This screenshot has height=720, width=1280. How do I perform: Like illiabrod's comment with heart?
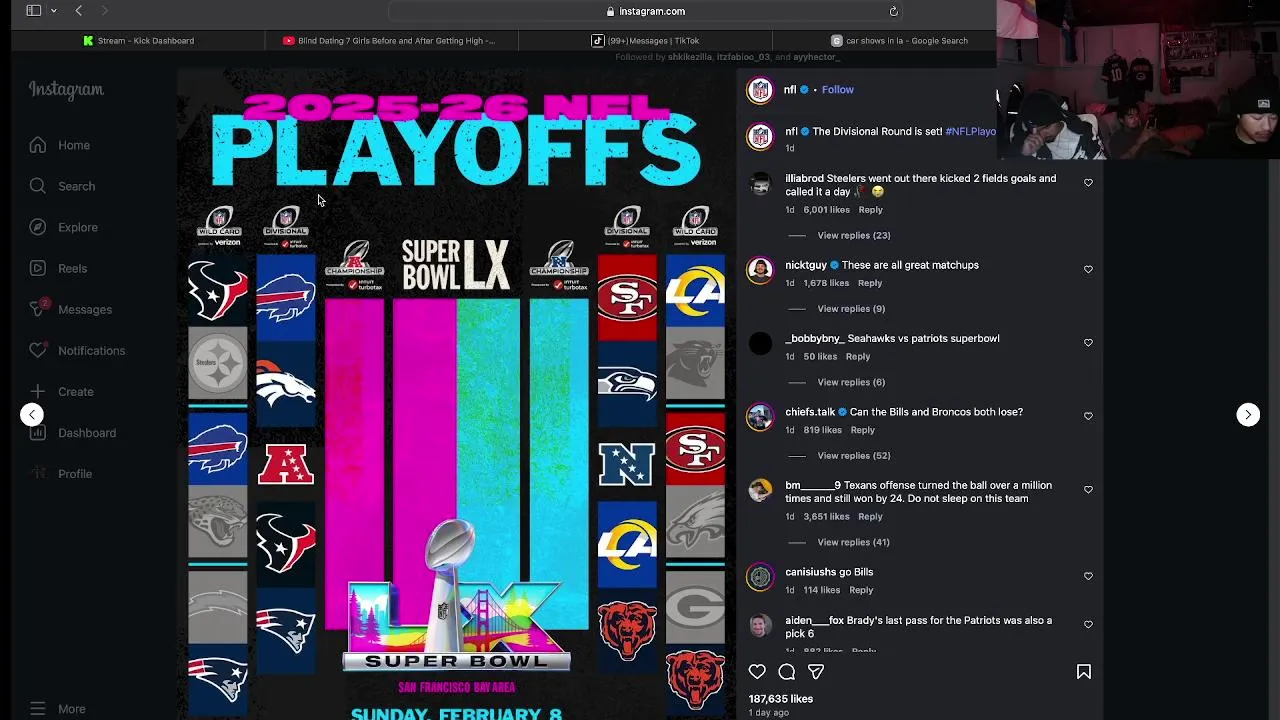(x=1088, y=183)
